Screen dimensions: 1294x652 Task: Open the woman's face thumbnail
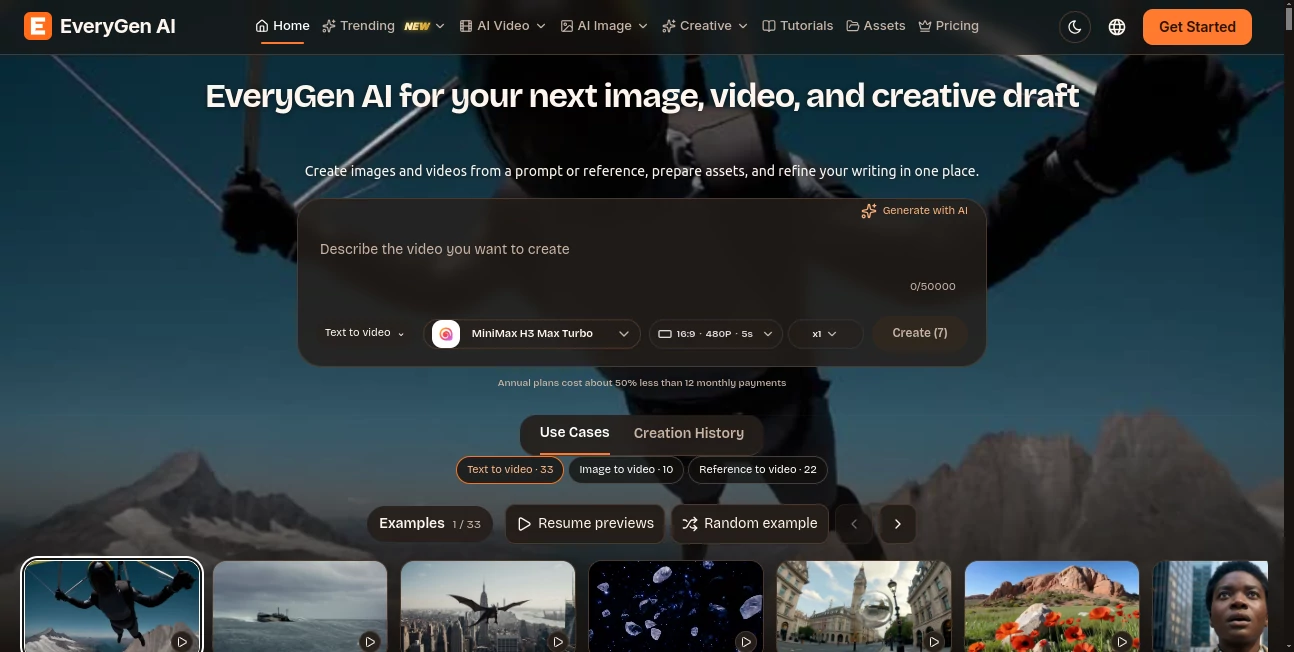coord(1210,607)
